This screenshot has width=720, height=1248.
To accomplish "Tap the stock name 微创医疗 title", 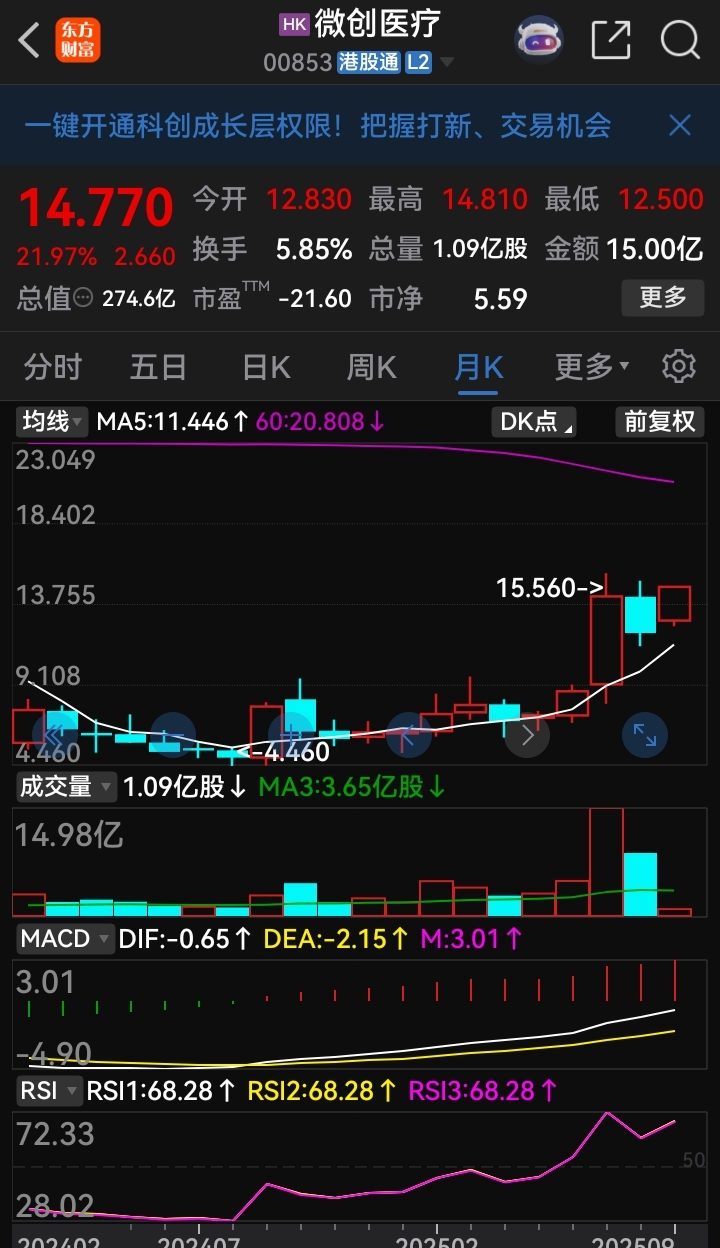I will pos(377,24).
